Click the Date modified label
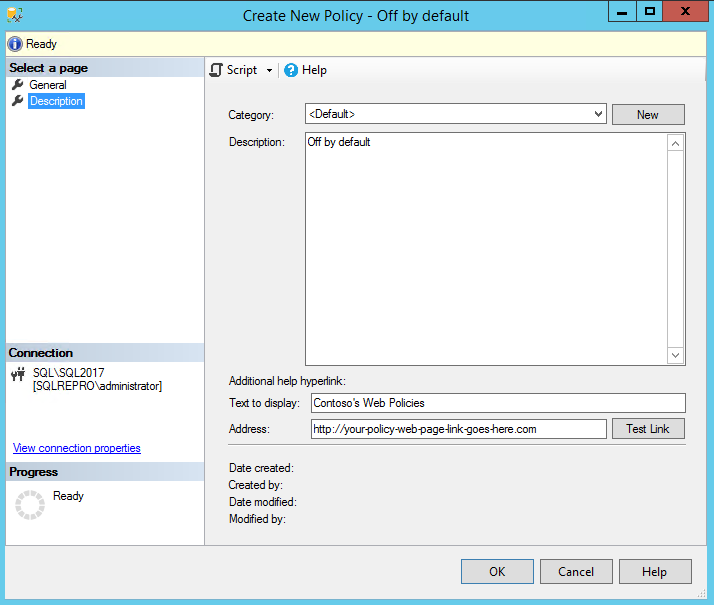714x605 pixels. (x=263, y=502)
